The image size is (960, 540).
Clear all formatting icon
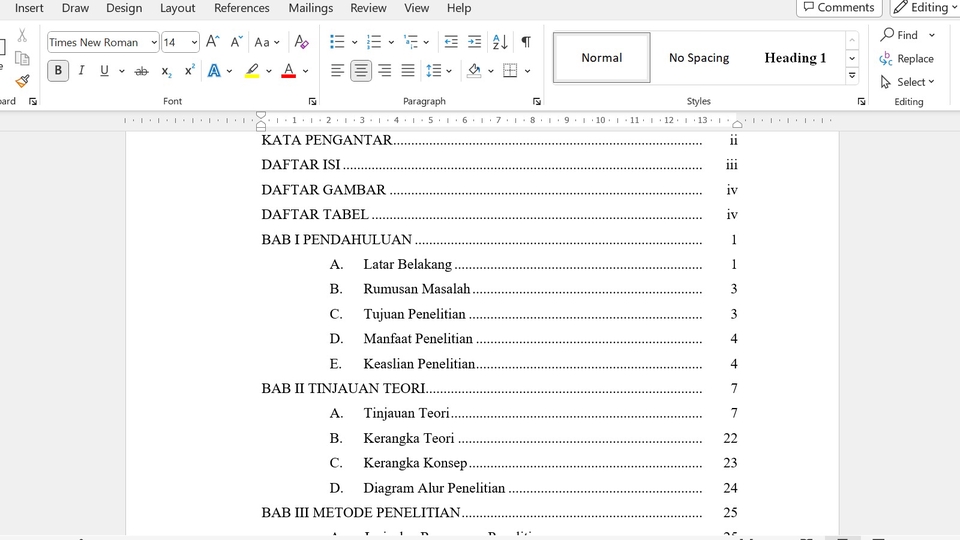[301, 42]
